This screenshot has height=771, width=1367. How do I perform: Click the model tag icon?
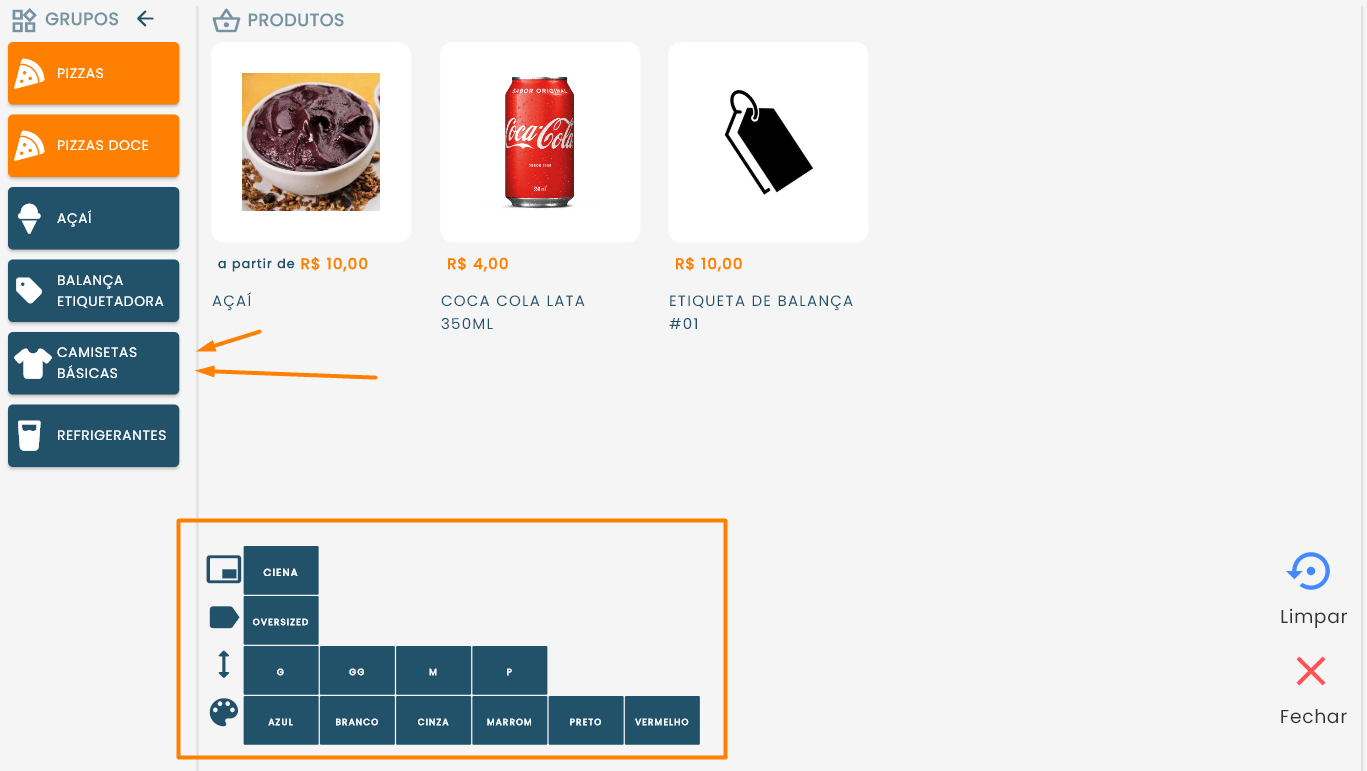pos(224,617)
